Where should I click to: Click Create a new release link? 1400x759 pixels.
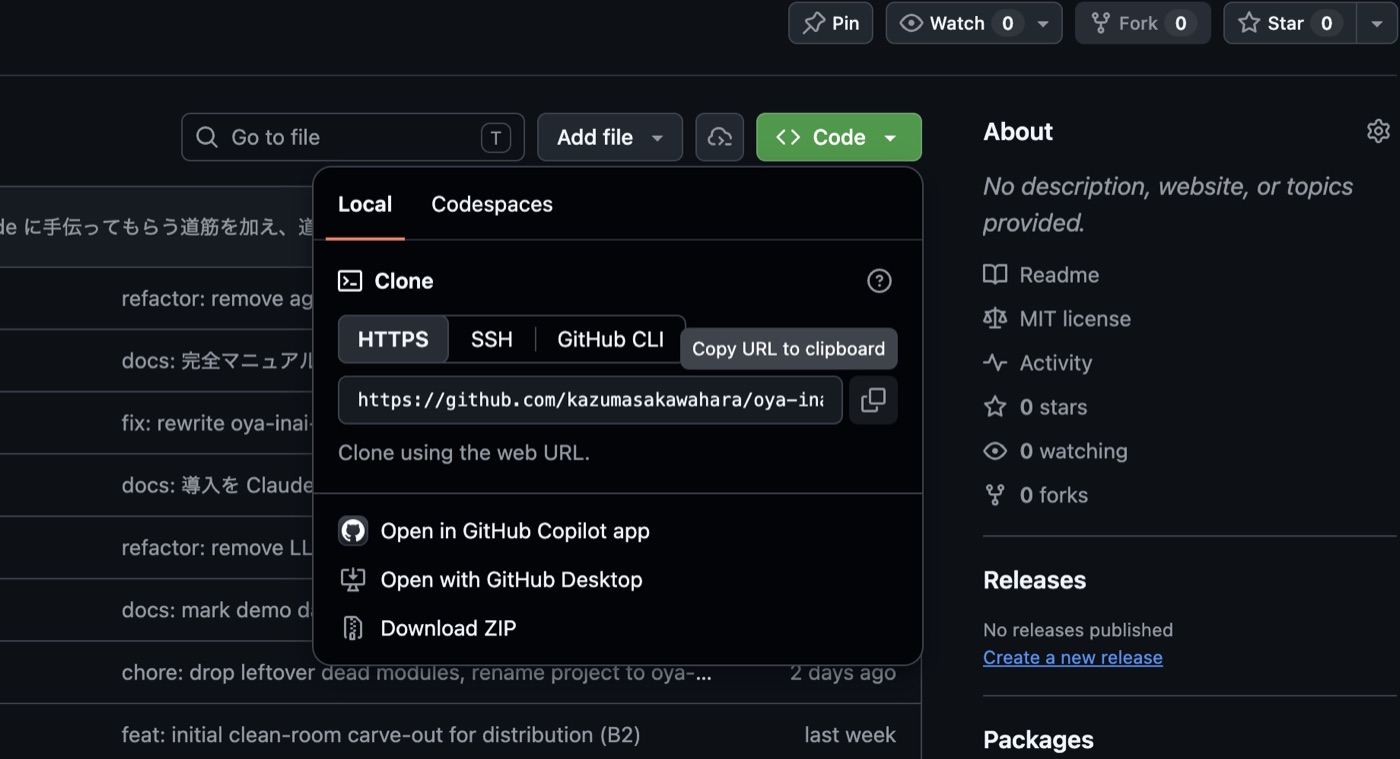coord(1073,658)
